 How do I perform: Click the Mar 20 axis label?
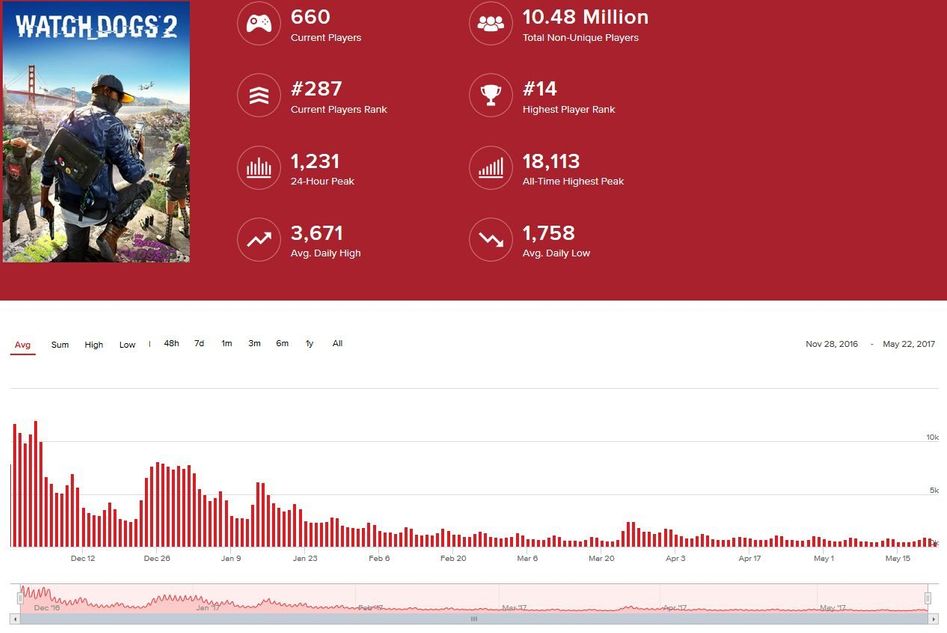point(601,558)
